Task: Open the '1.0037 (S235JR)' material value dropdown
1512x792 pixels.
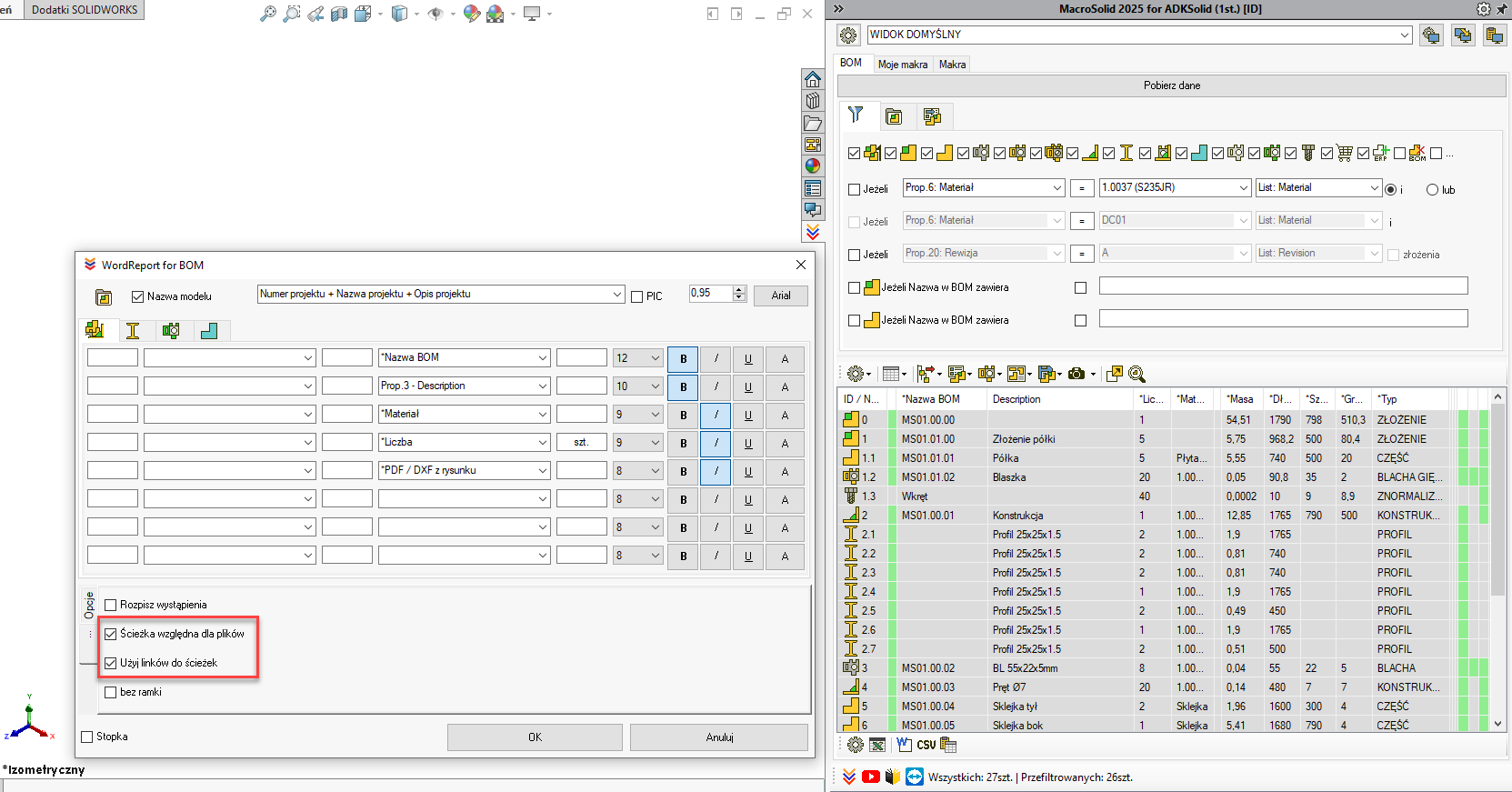Action: coord(1243,187)
